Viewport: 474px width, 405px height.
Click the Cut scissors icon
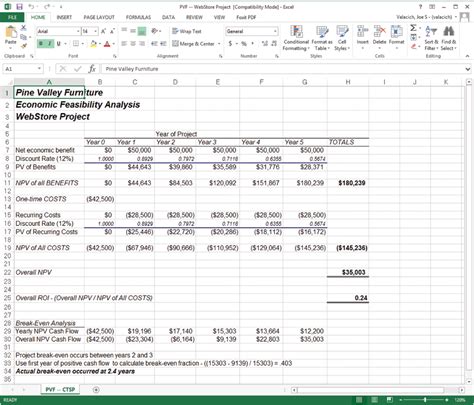pos(23,28)
